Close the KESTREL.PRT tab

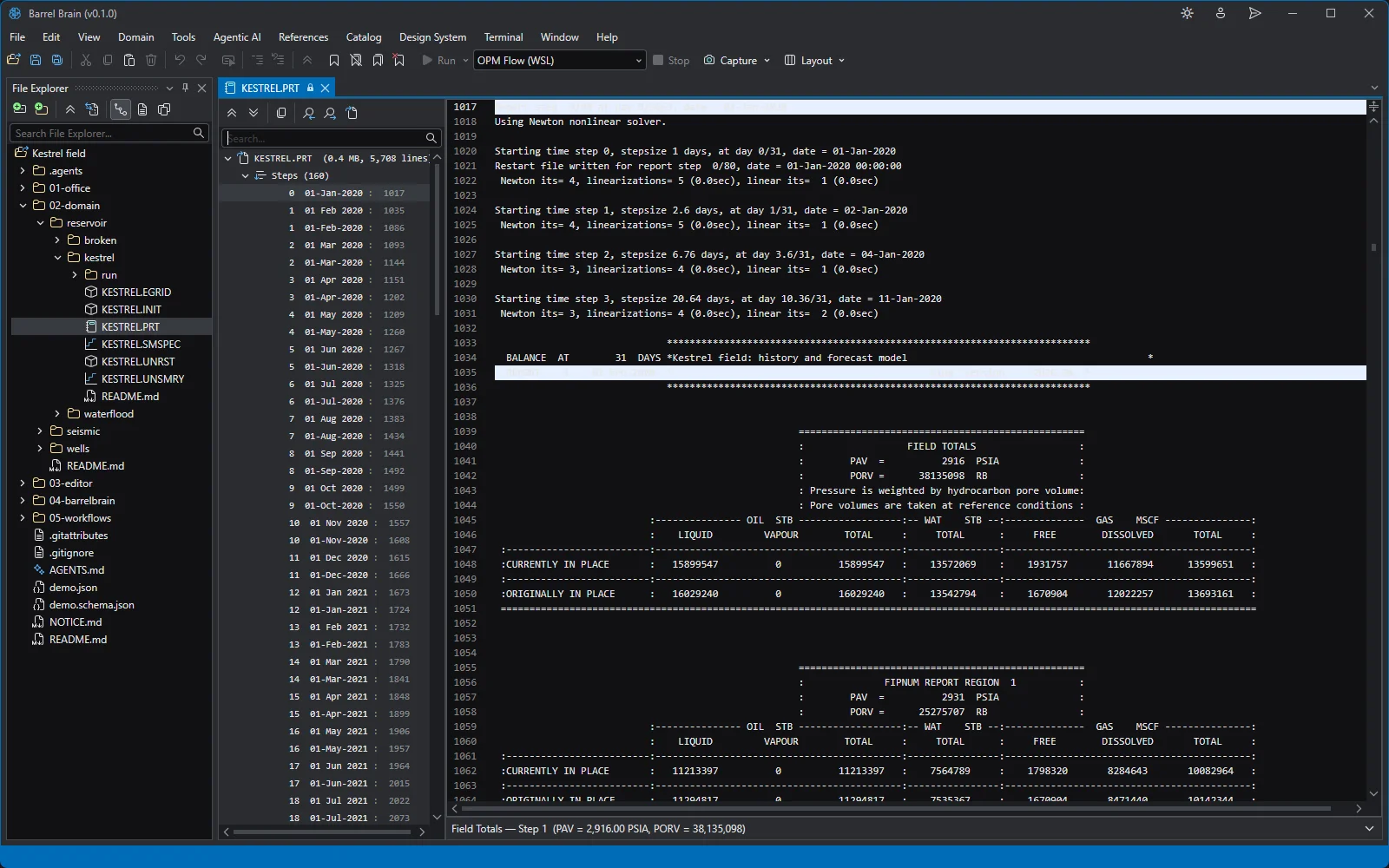pyautogui.click(x=326, y=88)
